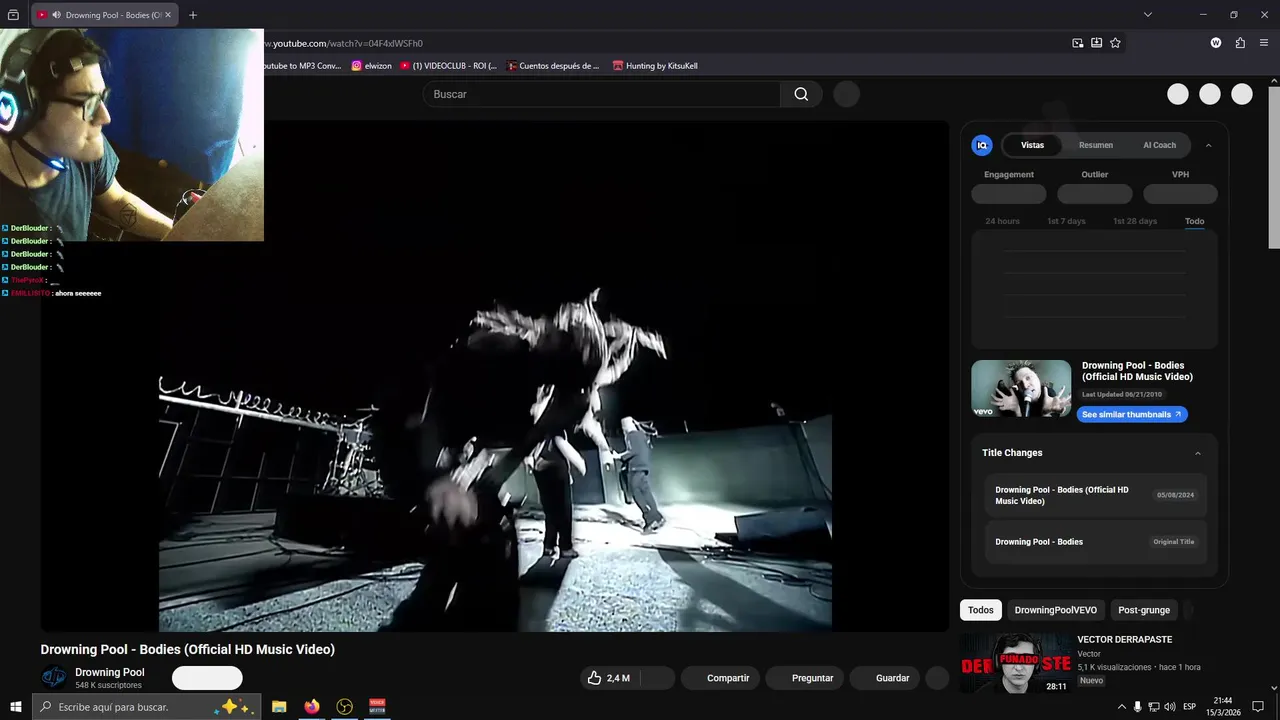Click the YouTube search magnifier button
The image size is (1280, 720).
pos(801,94)
